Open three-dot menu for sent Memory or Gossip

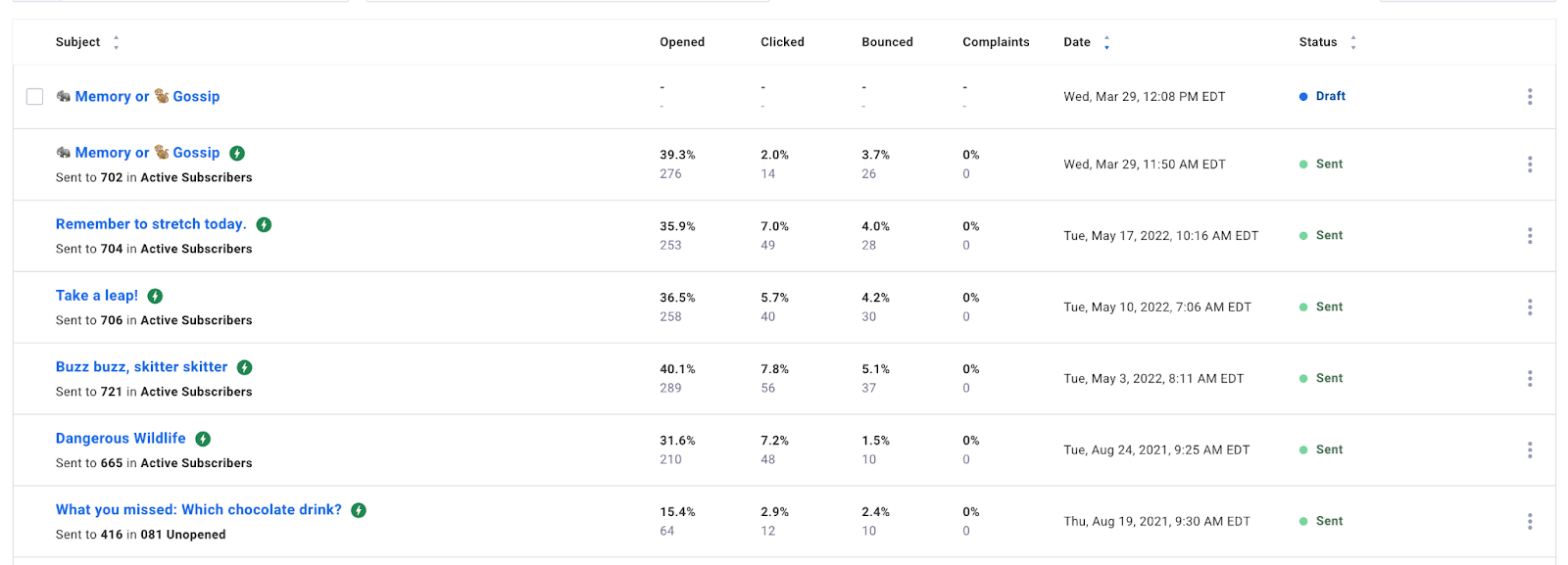1529,165
